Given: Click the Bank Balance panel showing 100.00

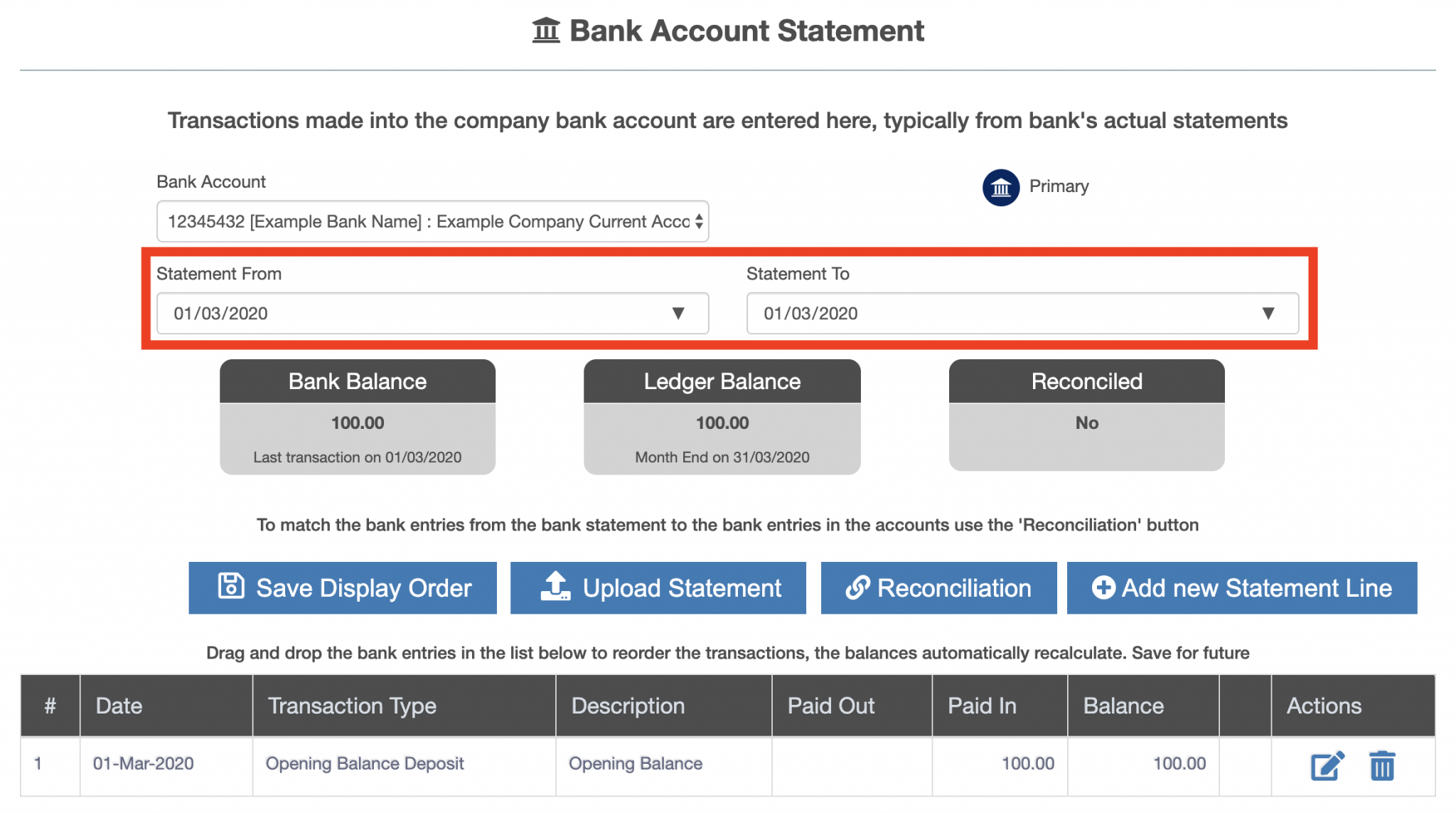Looking at the screenshot, I should pos(357,417).
